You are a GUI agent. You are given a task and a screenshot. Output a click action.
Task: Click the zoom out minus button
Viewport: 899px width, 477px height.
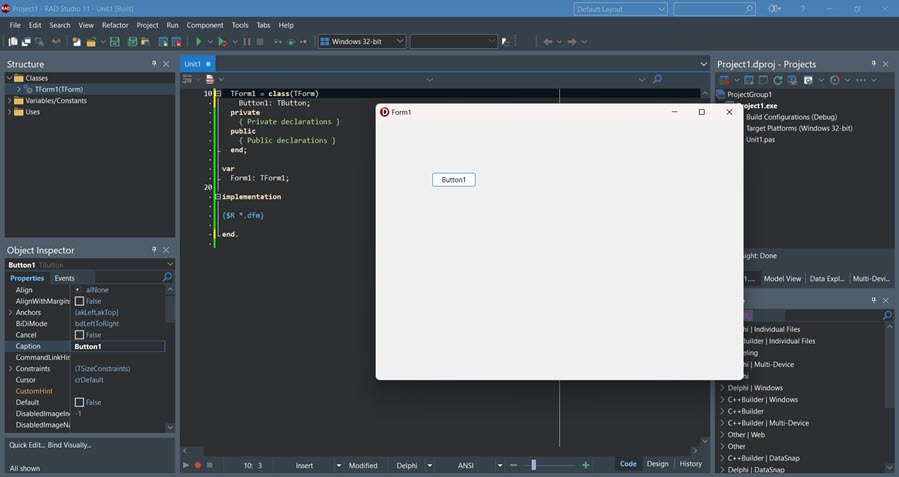pyautogui.click(x=514, y=465)
